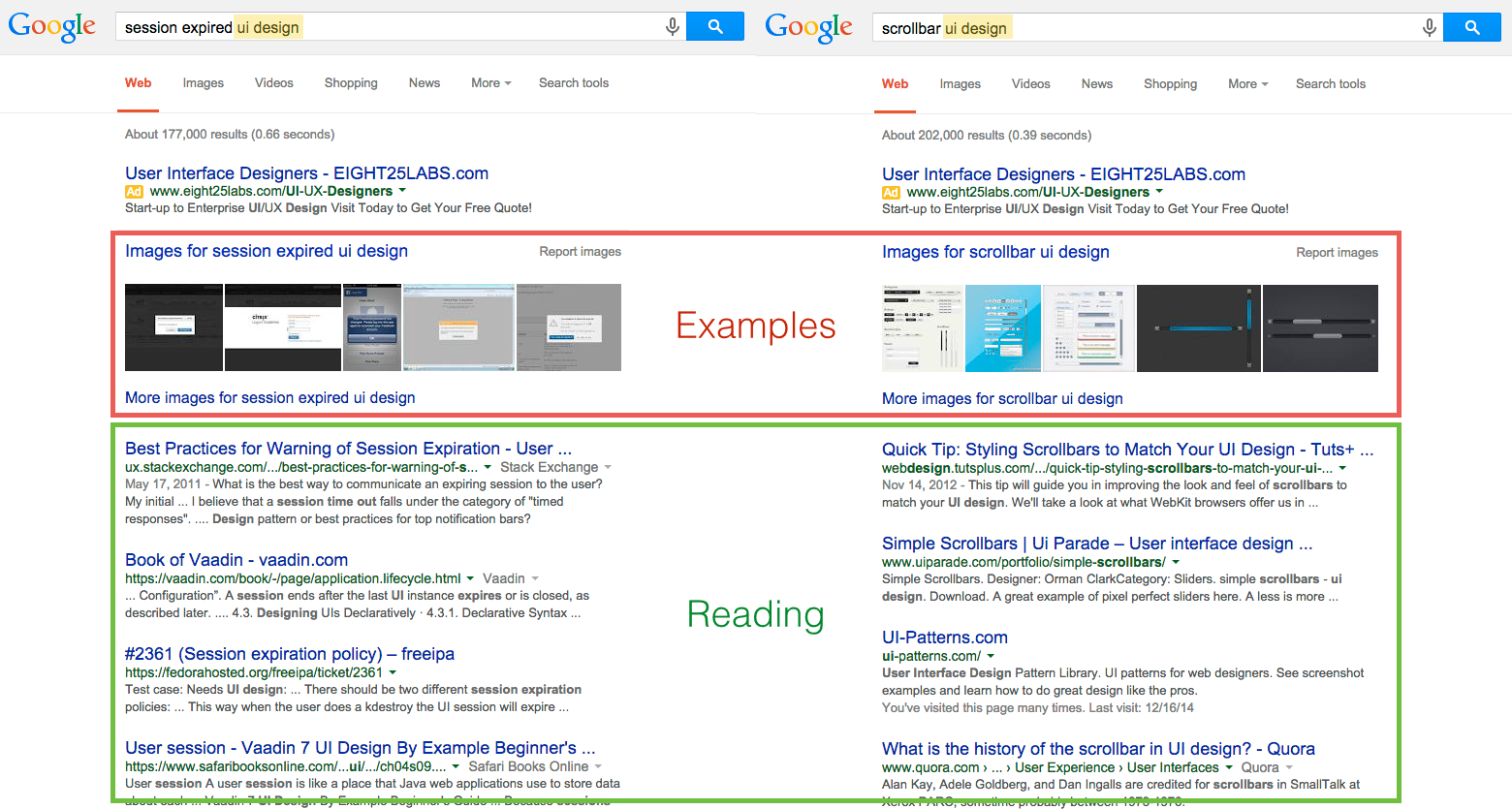Open dropdown arrow after User Interfaces breadcrumb
Screen dimensions: 1512x809
tap(1229, 768)
